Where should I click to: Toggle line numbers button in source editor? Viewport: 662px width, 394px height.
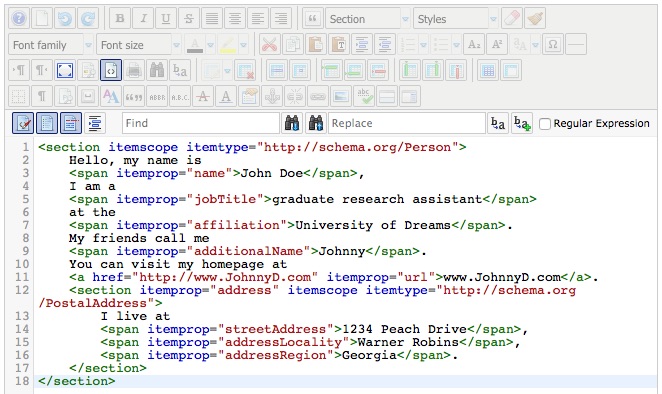click(x=46, y=123)
